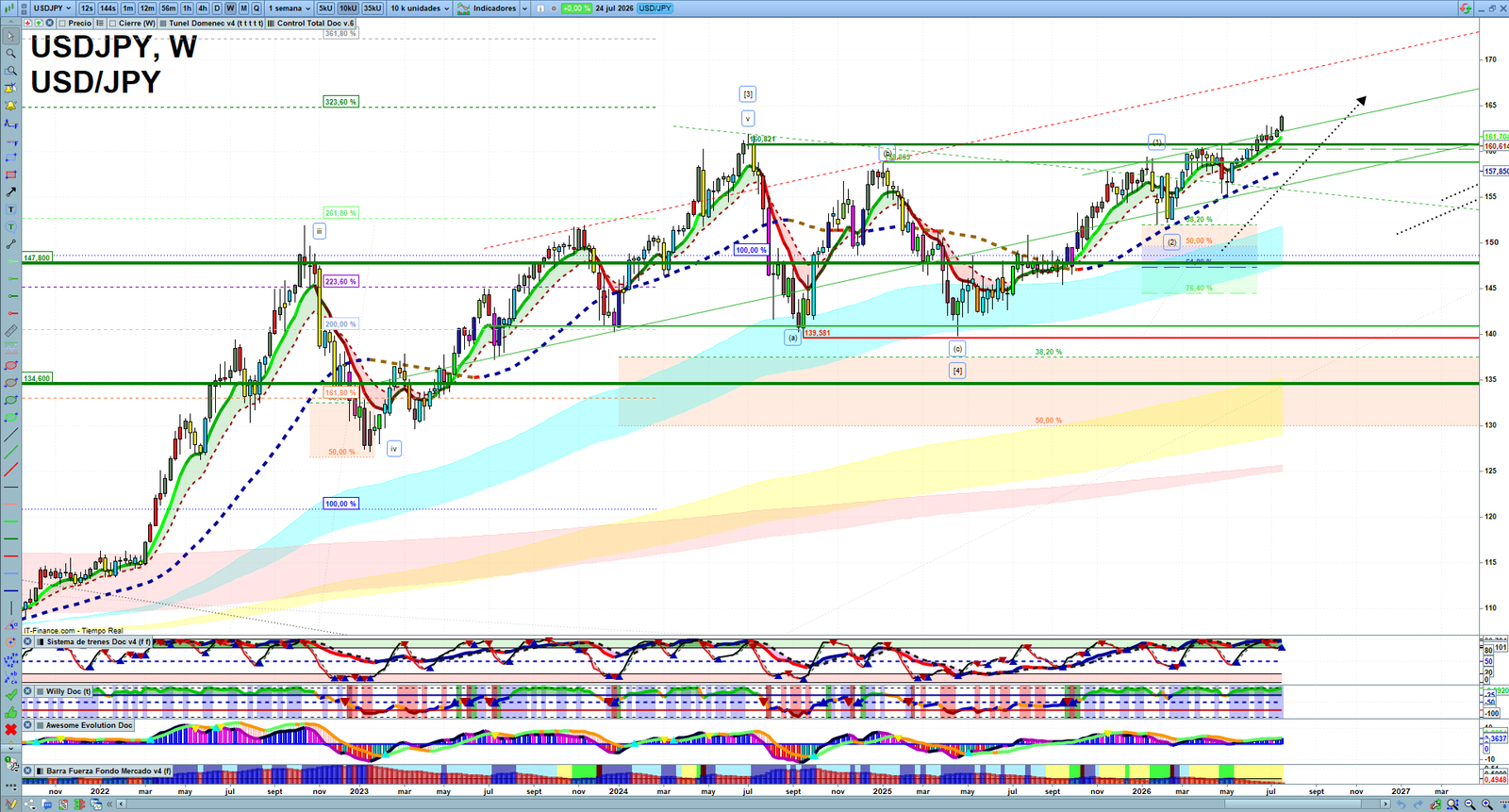Screen dimensions: 1509x812
Task: Open the Indicadores dropdown
Action: (488, 8)
